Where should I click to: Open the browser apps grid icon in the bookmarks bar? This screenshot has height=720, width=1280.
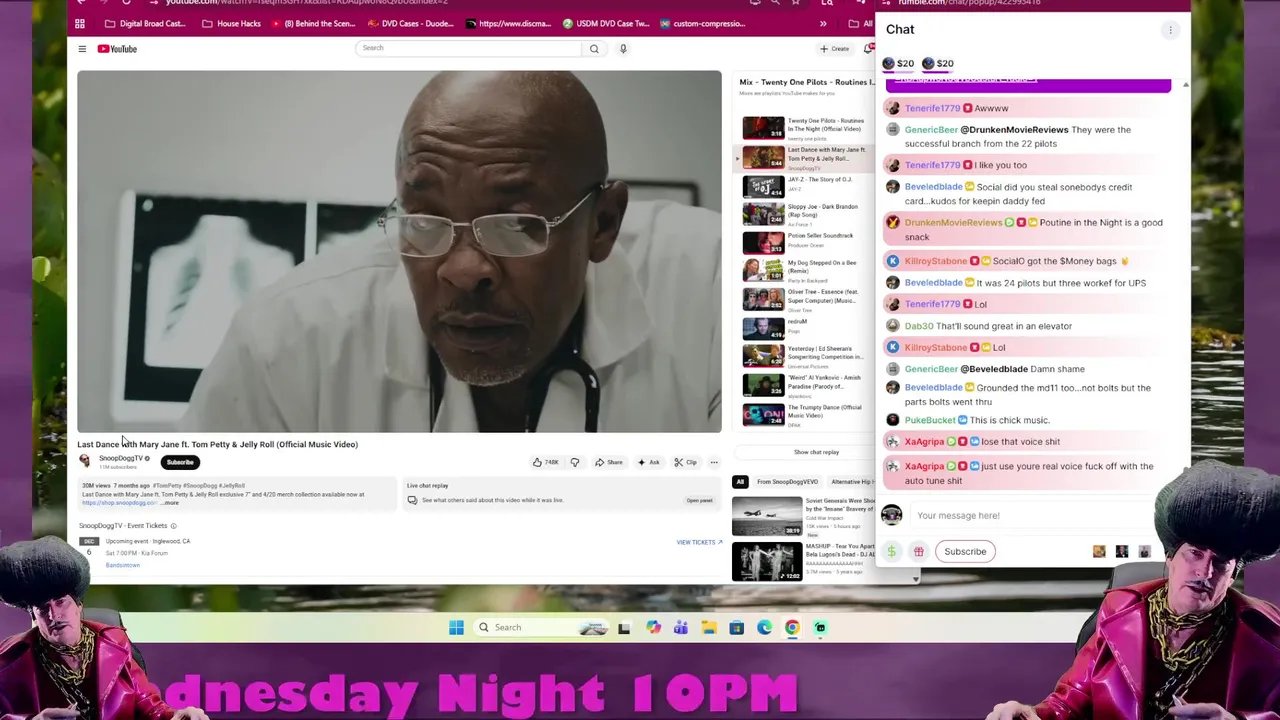80,24
